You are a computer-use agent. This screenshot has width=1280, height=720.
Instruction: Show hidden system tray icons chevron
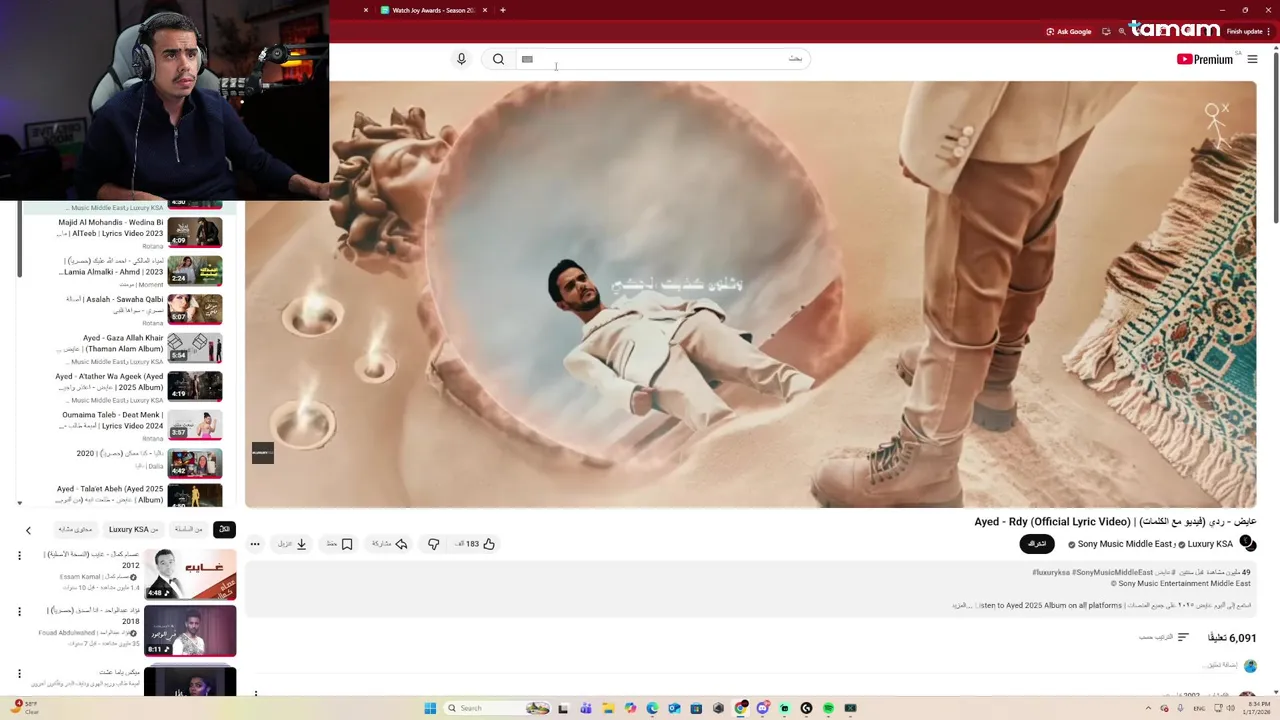(1147, 708)
